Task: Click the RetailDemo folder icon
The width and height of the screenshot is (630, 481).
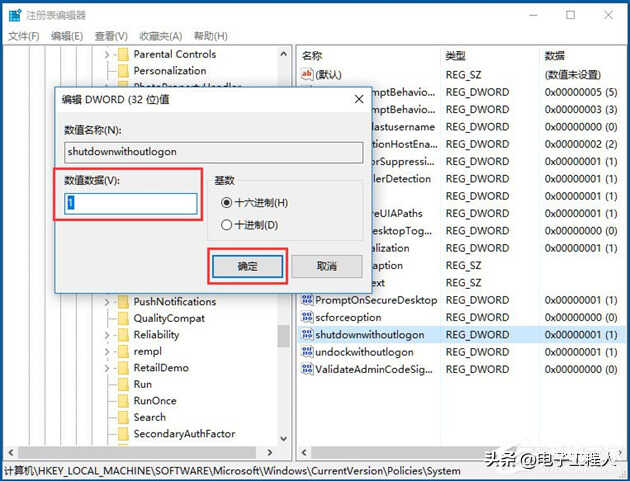Action: (123, 367)
